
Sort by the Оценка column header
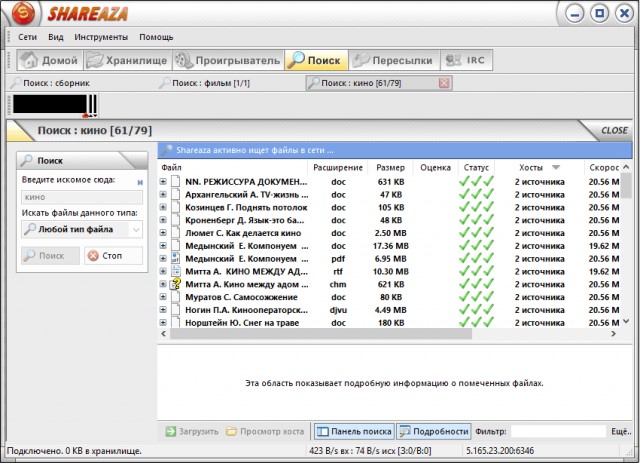coord(436,167)
